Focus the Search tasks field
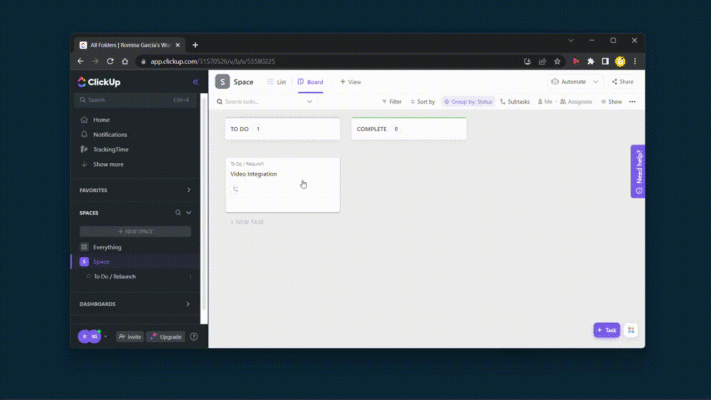Viewport: 711px width, 400px height. click(261, 102)
